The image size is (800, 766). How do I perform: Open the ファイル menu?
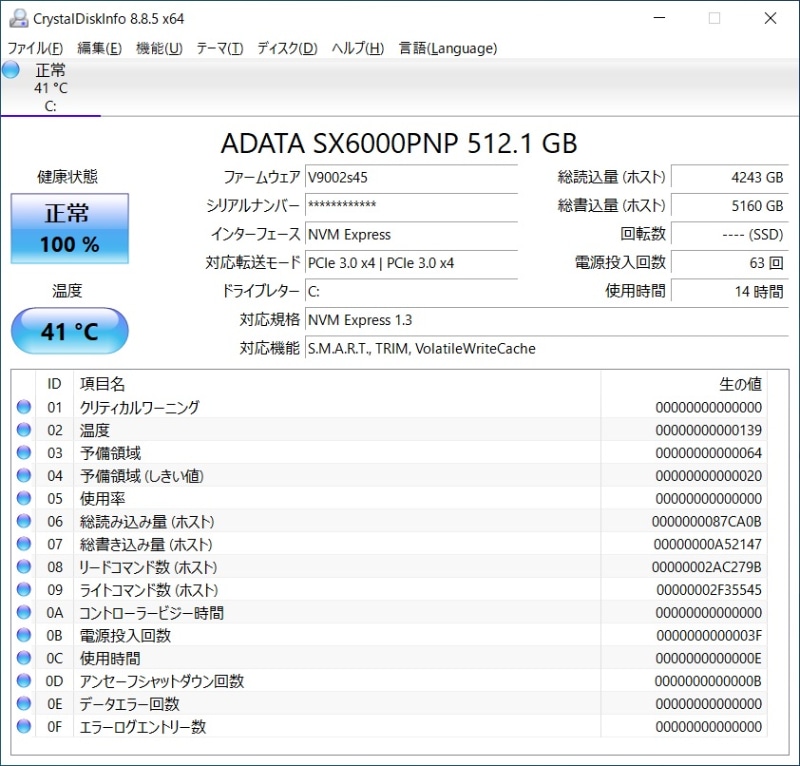pos(34,48)
